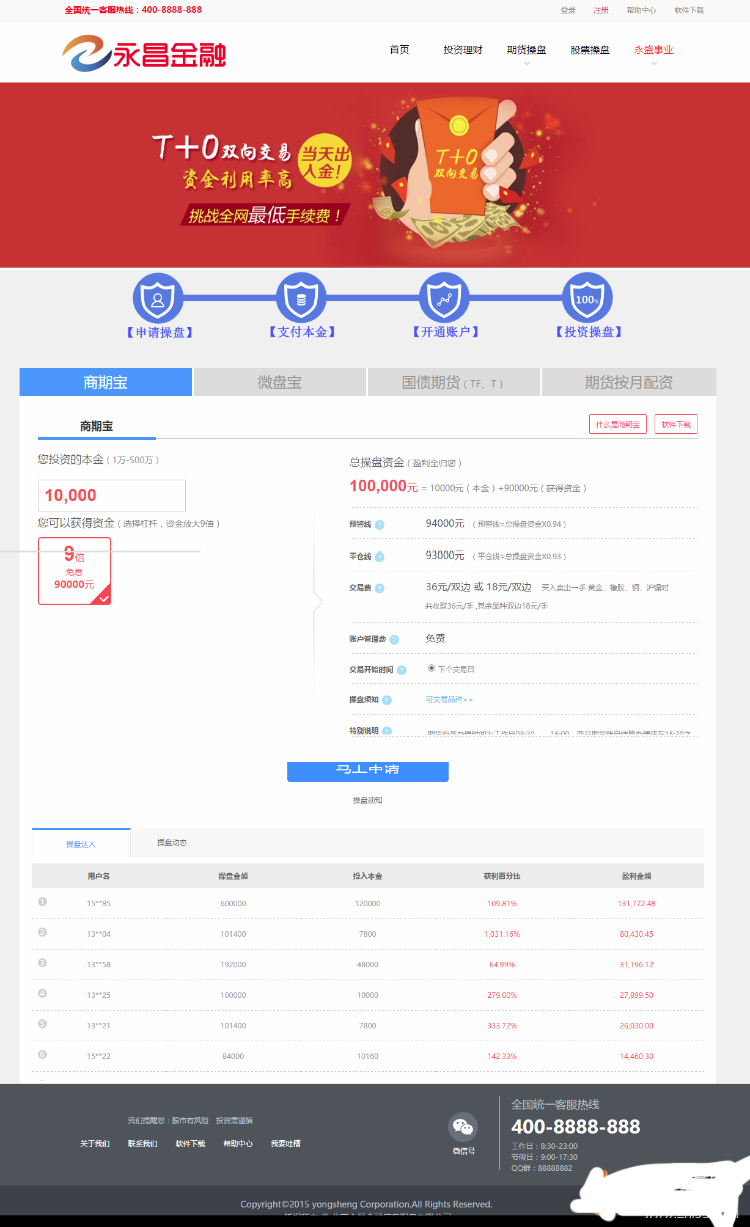Image resolution: width=750 pixels, height=1227 pixels.
Task: Click rank 2 badge in 操盘达人 table
Action: [43, 933]
